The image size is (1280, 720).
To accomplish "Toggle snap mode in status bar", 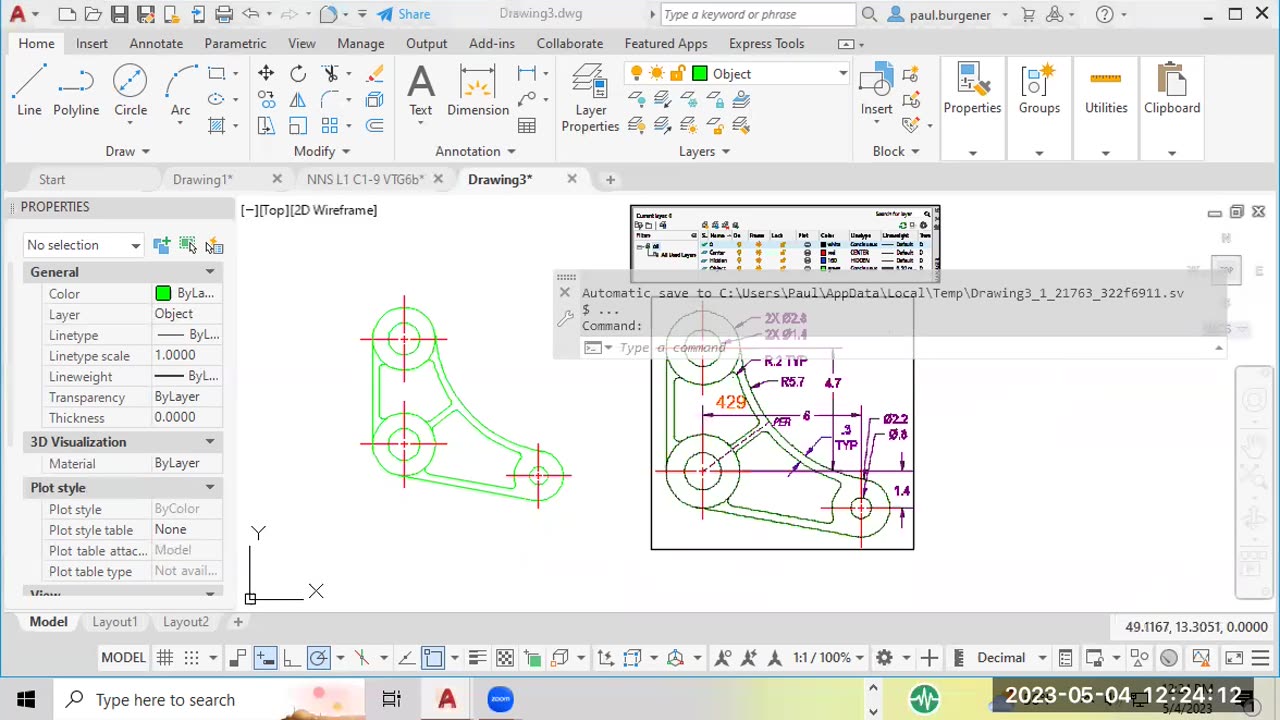I will coord(191,657).
